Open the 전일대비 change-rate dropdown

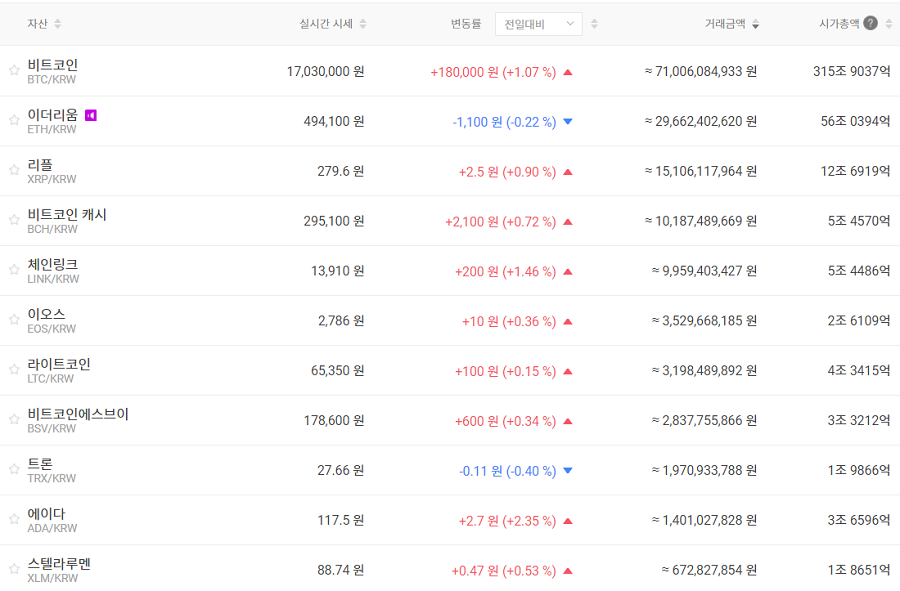click(538, 24)
